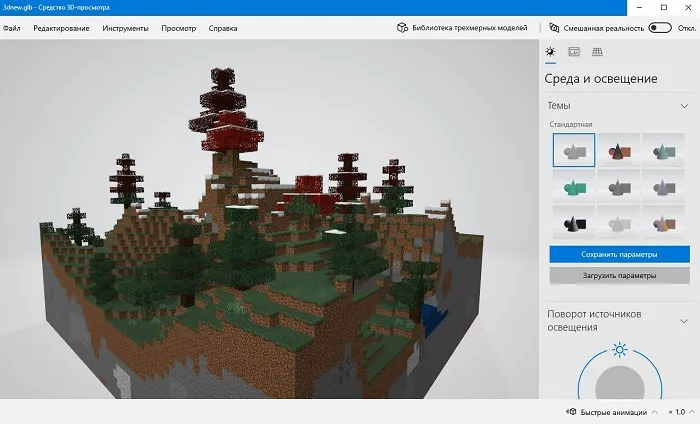Collapse the Поворот источников освещения section
This screenshot has height=424, width=700.
coord(684,321)
